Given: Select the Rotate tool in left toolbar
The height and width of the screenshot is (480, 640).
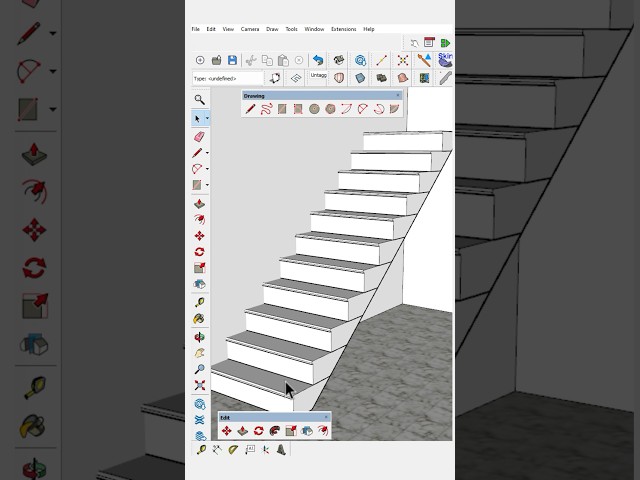Looking at the screenshot, I should pos(199,252).
